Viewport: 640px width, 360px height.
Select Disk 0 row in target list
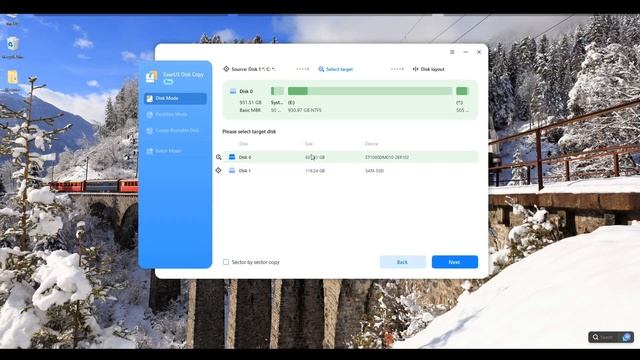(x=350, y=157)
